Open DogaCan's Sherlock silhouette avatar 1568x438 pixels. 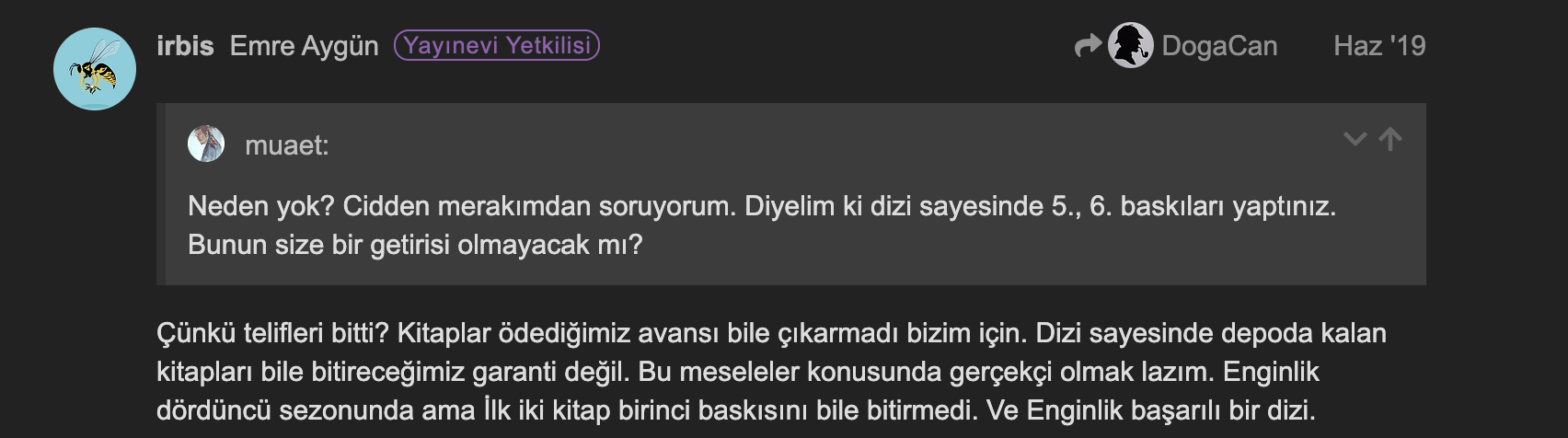click(1130, 45)
